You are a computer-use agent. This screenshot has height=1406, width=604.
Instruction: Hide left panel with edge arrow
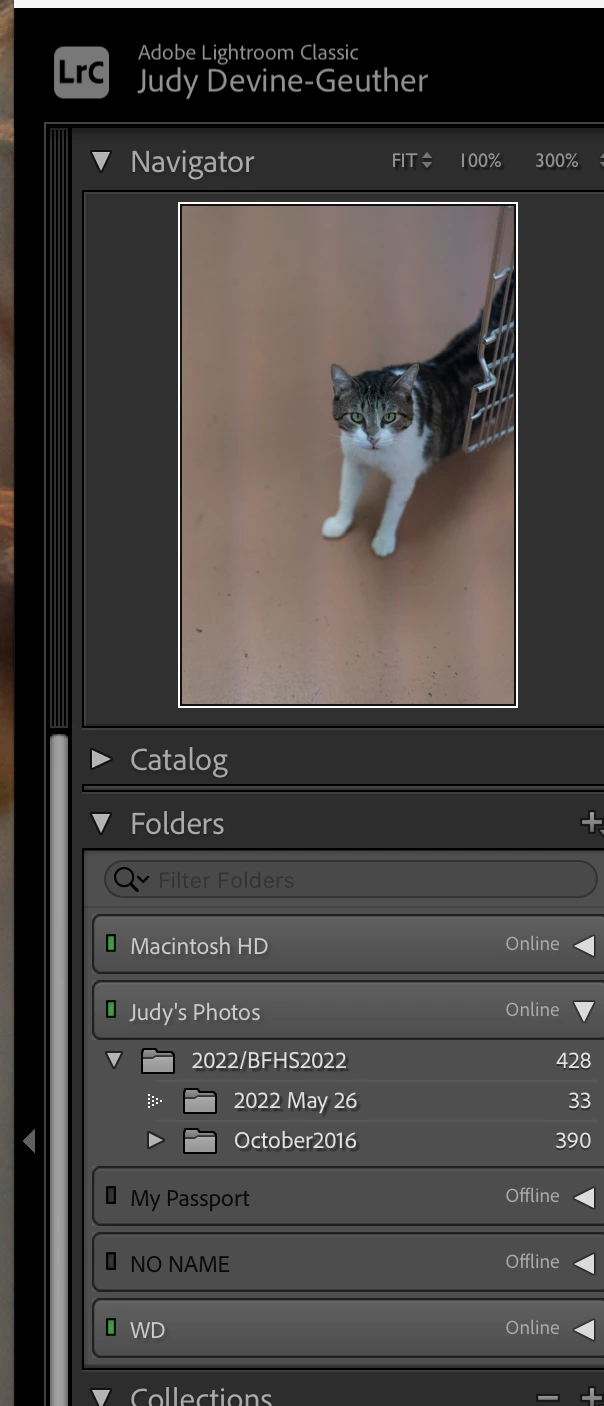coord(28,1140)
